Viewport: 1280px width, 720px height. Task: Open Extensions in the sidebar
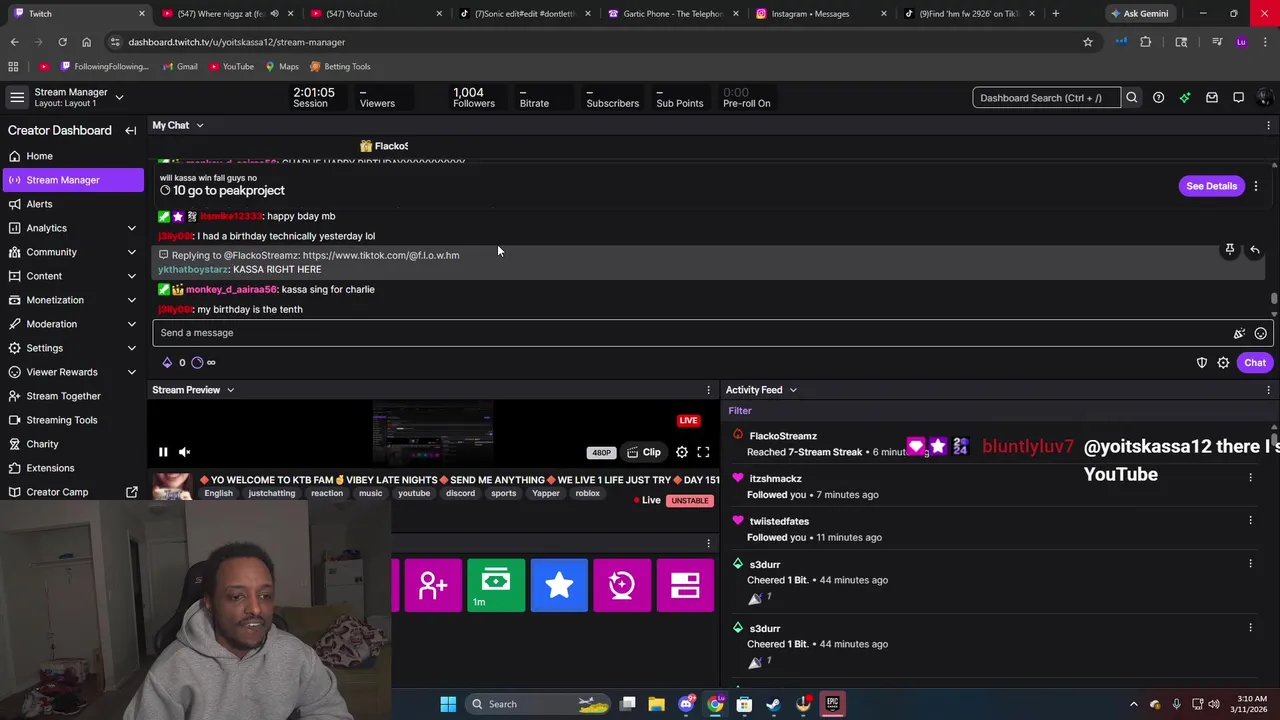[x=72, y=468]
